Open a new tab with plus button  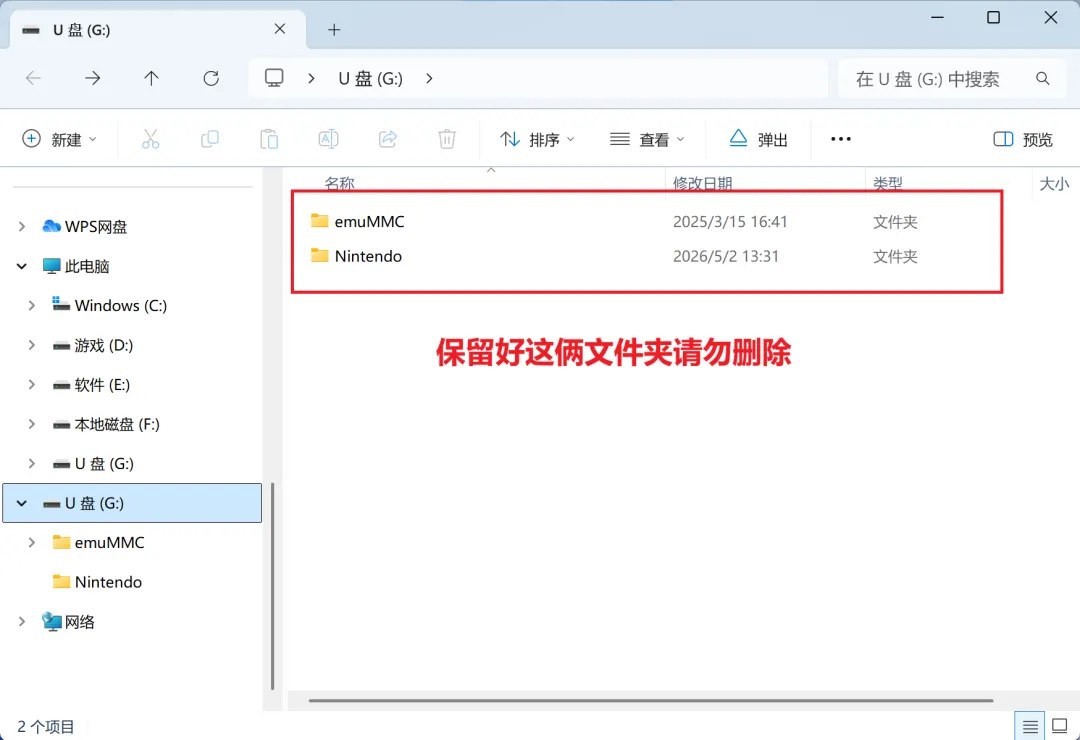pos(334,30)
